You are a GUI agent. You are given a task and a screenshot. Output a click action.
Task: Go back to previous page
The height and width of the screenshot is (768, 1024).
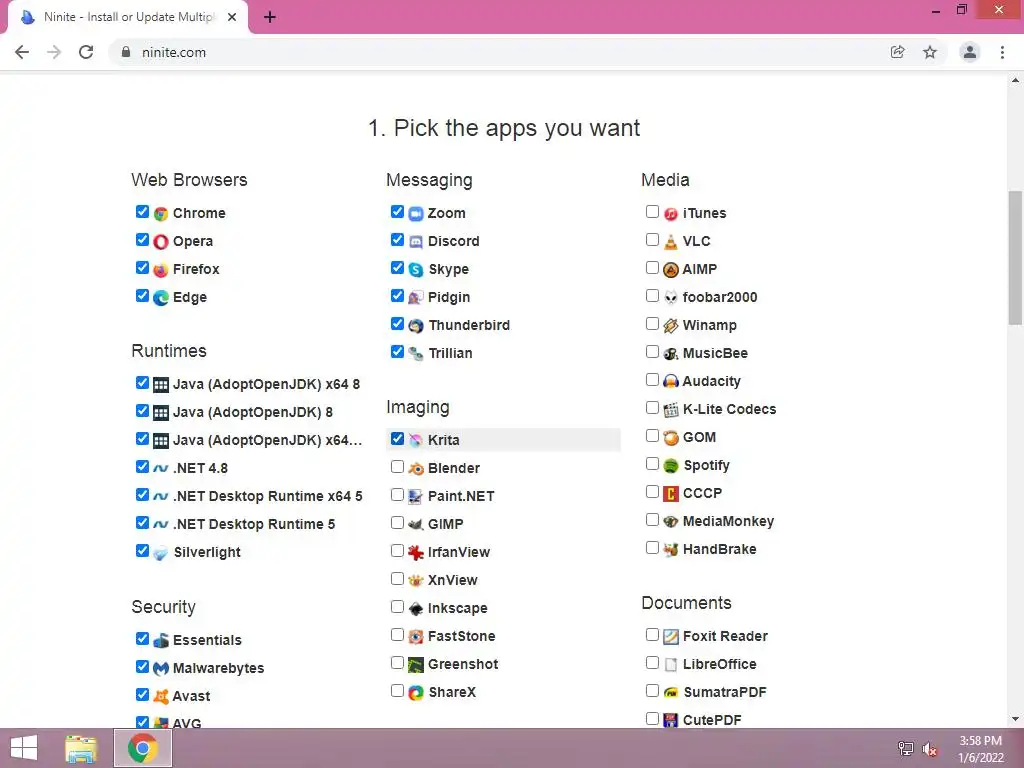click(22, 52)
